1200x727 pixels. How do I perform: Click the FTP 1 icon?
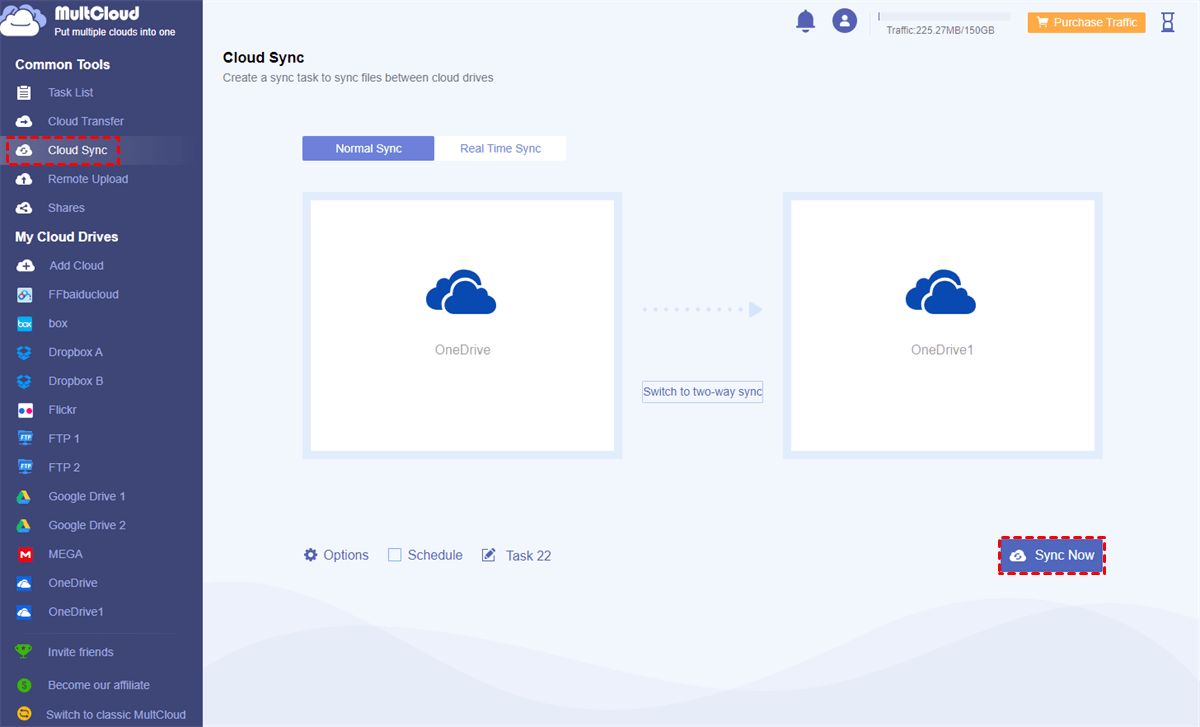click(25, 439)
